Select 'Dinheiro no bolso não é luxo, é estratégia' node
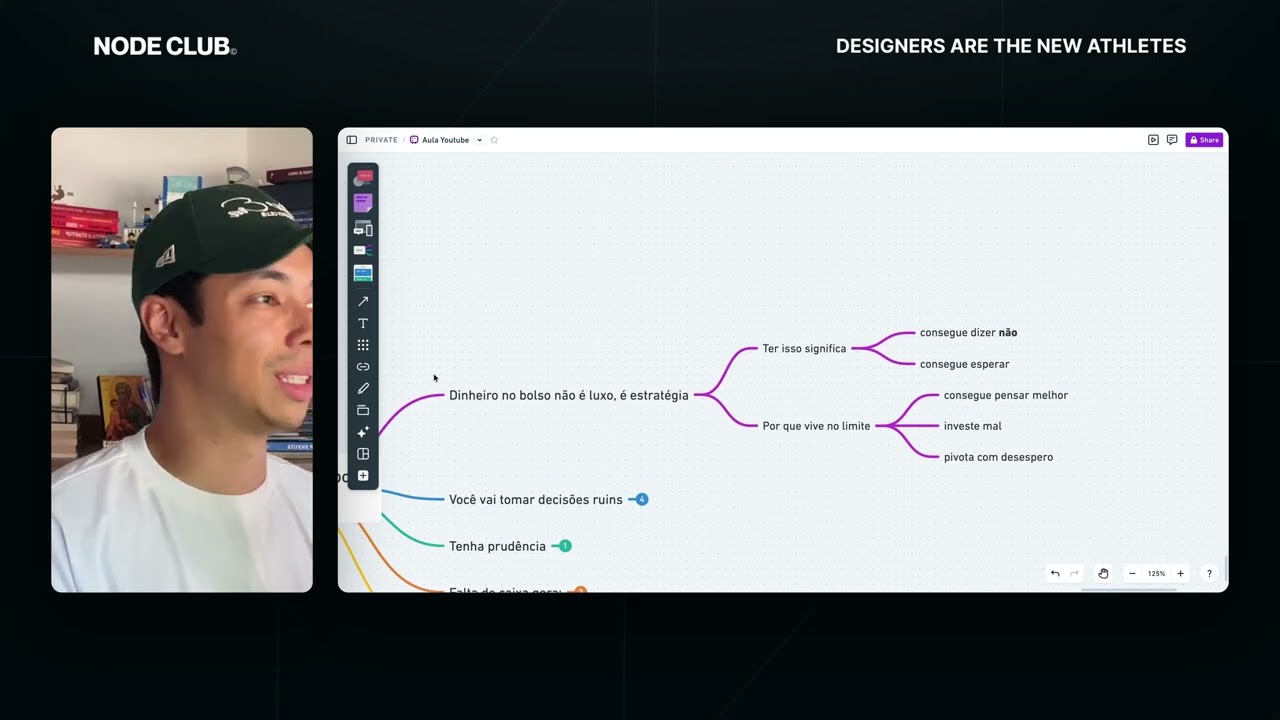 coord(568,395)
